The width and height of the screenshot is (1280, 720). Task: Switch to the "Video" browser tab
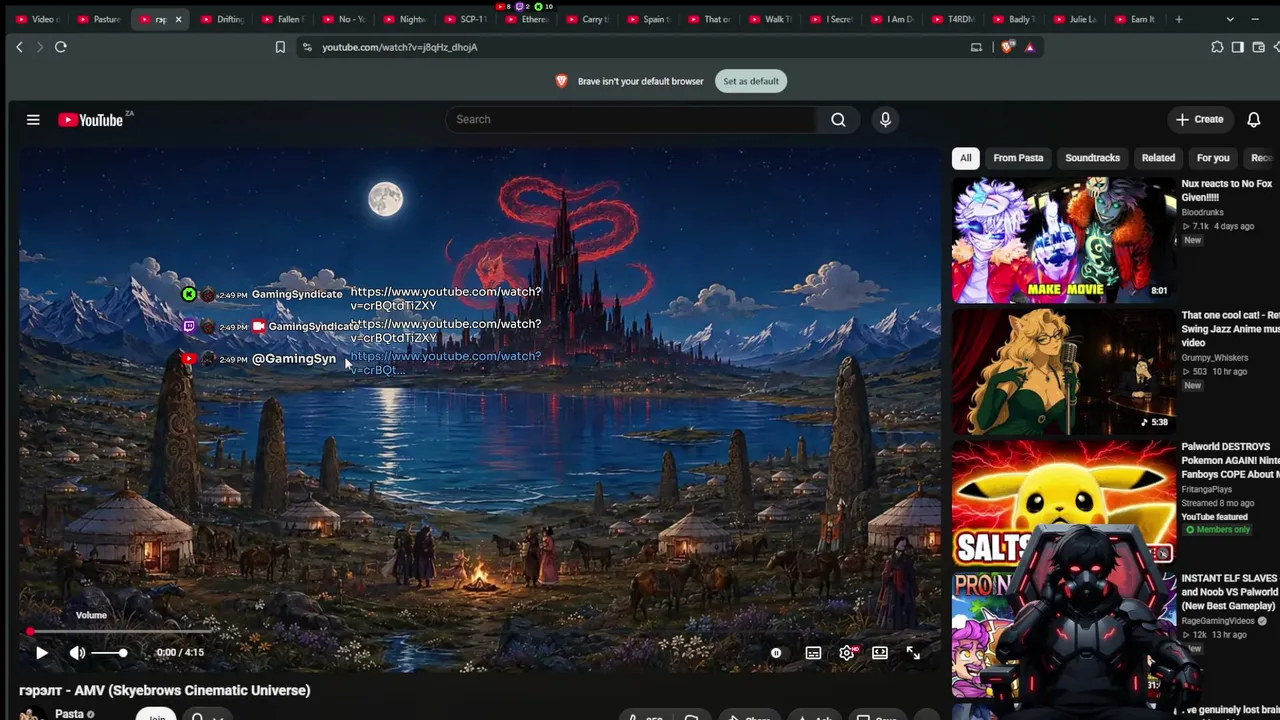click(x=38, y=19)
